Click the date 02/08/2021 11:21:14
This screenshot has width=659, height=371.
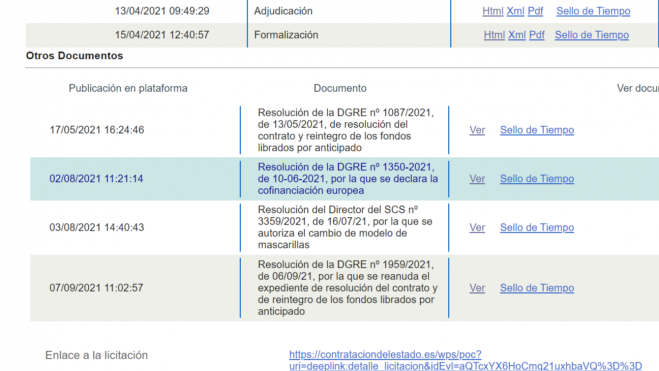96,179
